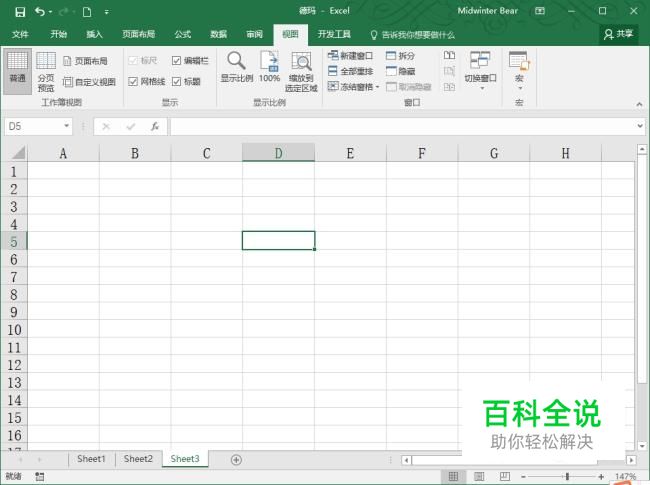The height and width of the screenshot is (485, 650).
Task: Select column F header
Action: [422, 153]
